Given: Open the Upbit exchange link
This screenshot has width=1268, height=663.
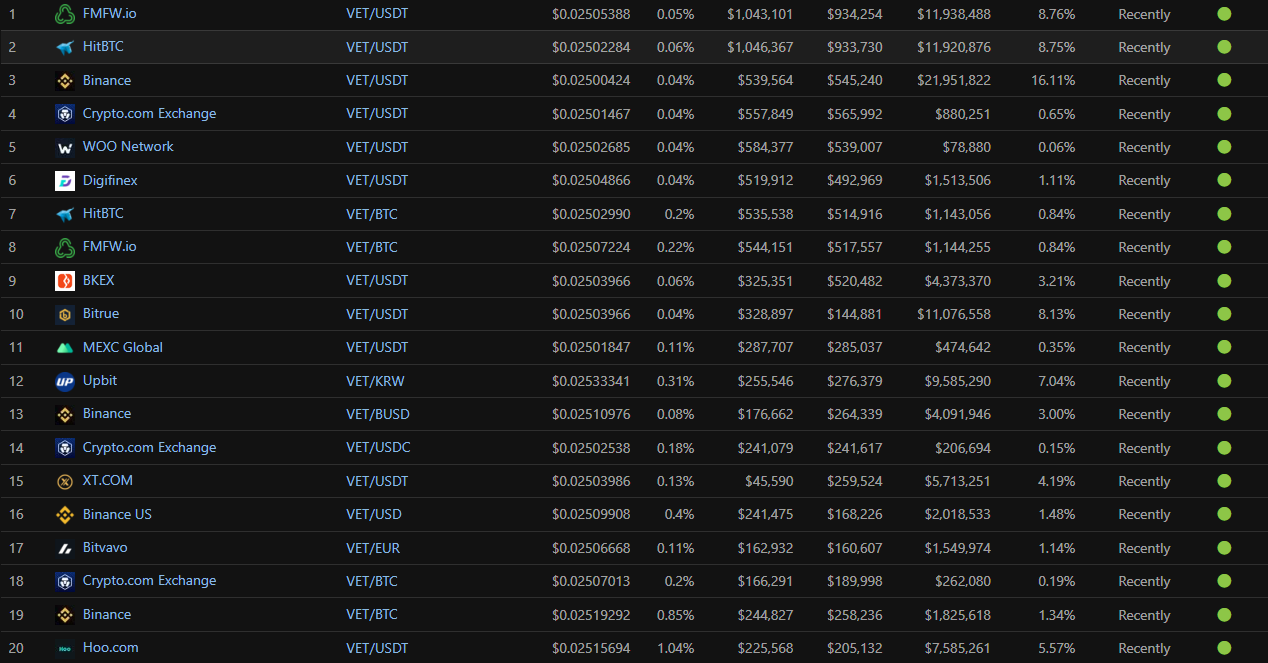Looking at the screenshot, I should pos(100,381).
